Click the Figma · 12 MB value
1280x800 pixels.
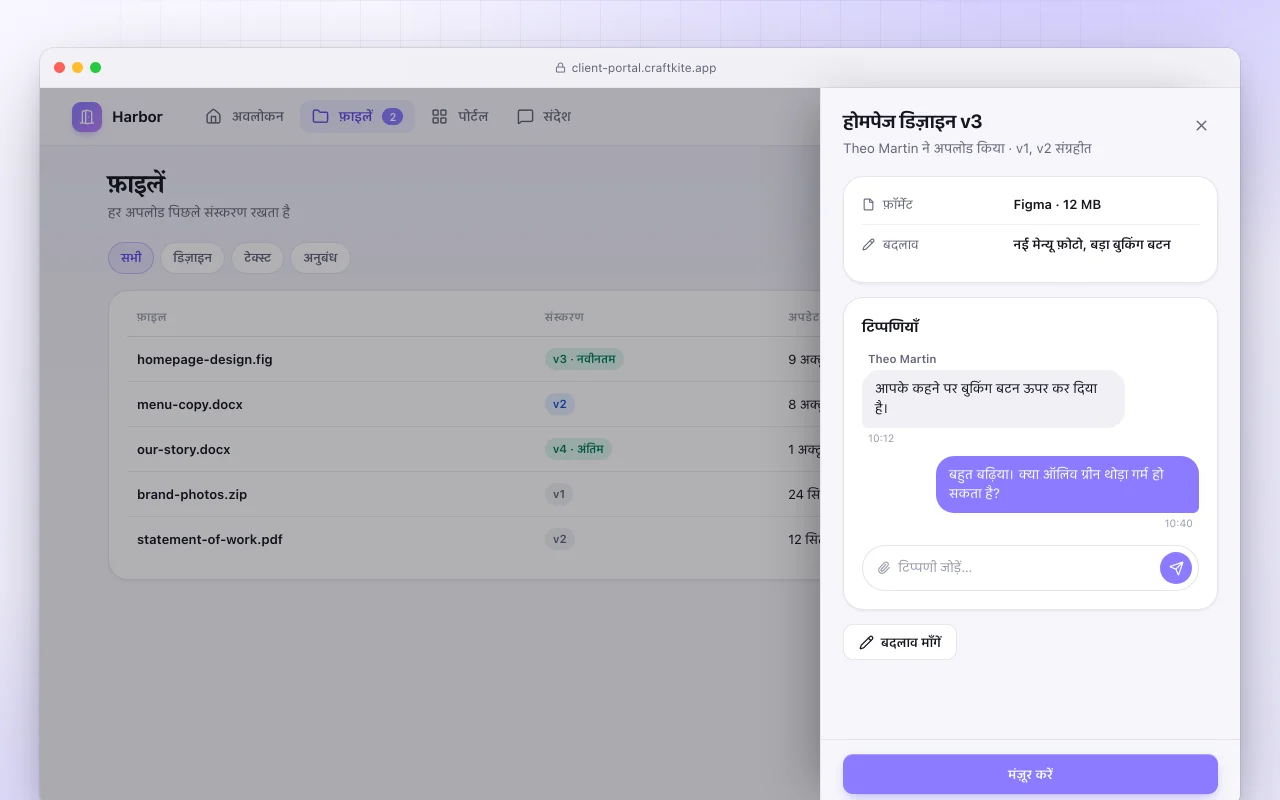tap(1057, 205)
